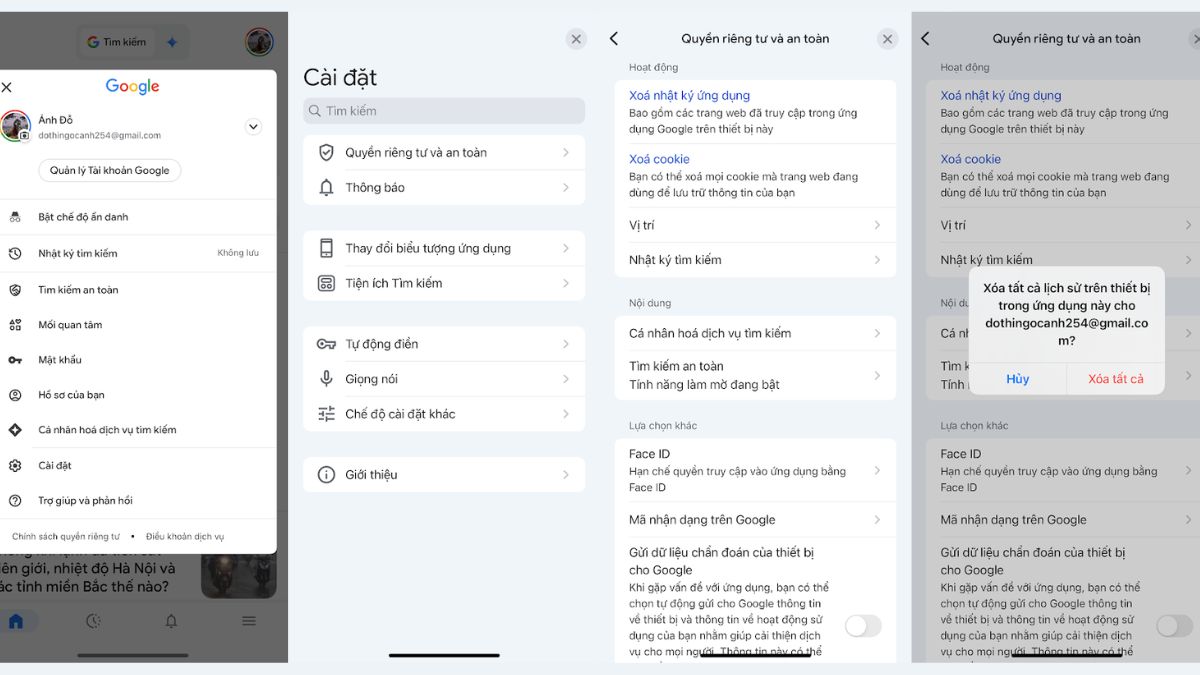Tap the history clock icon in bottom navigation
The image size is (1200, 675).
(93, 621)
